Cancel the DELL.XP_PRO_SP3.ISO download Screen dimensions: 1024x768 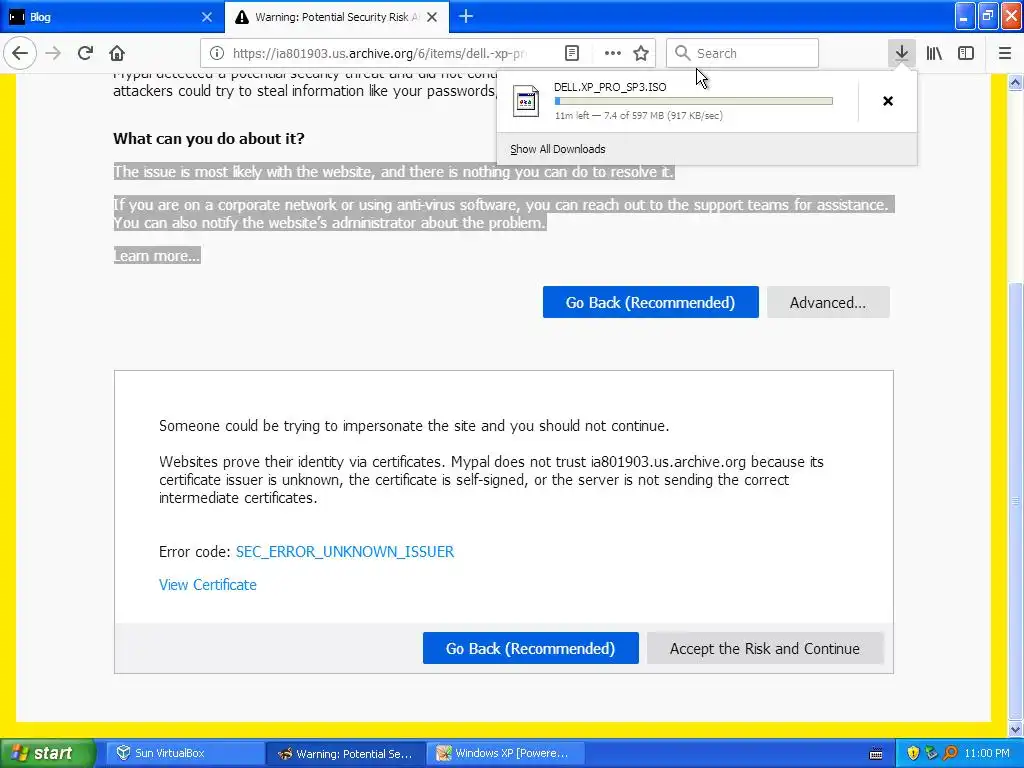click(888, 101)
